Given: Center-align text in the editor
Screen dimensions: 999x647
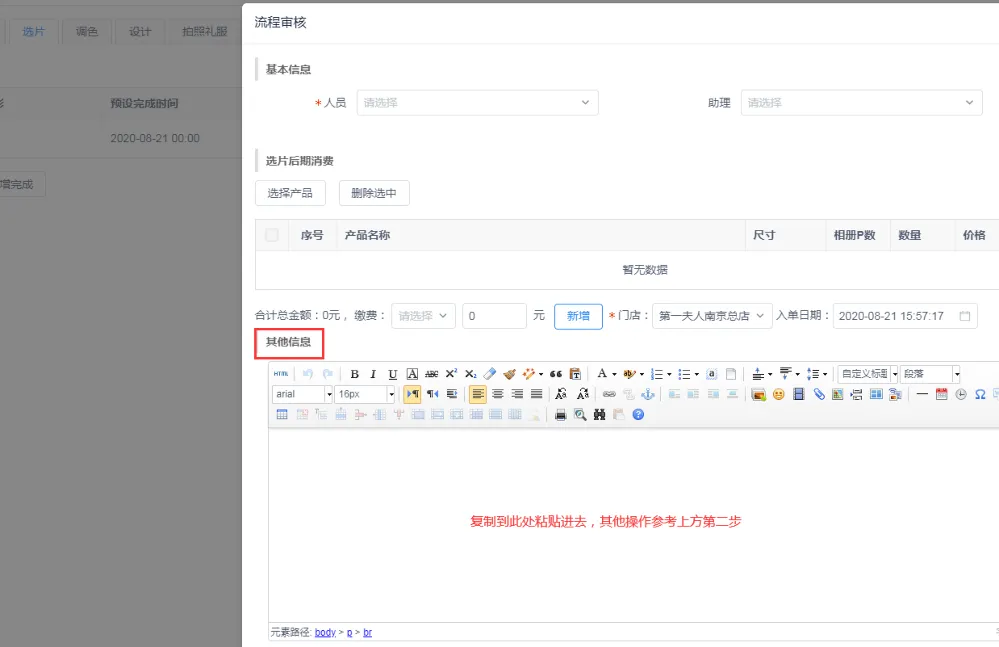Looking at the screenshot, I should point(497,394).
